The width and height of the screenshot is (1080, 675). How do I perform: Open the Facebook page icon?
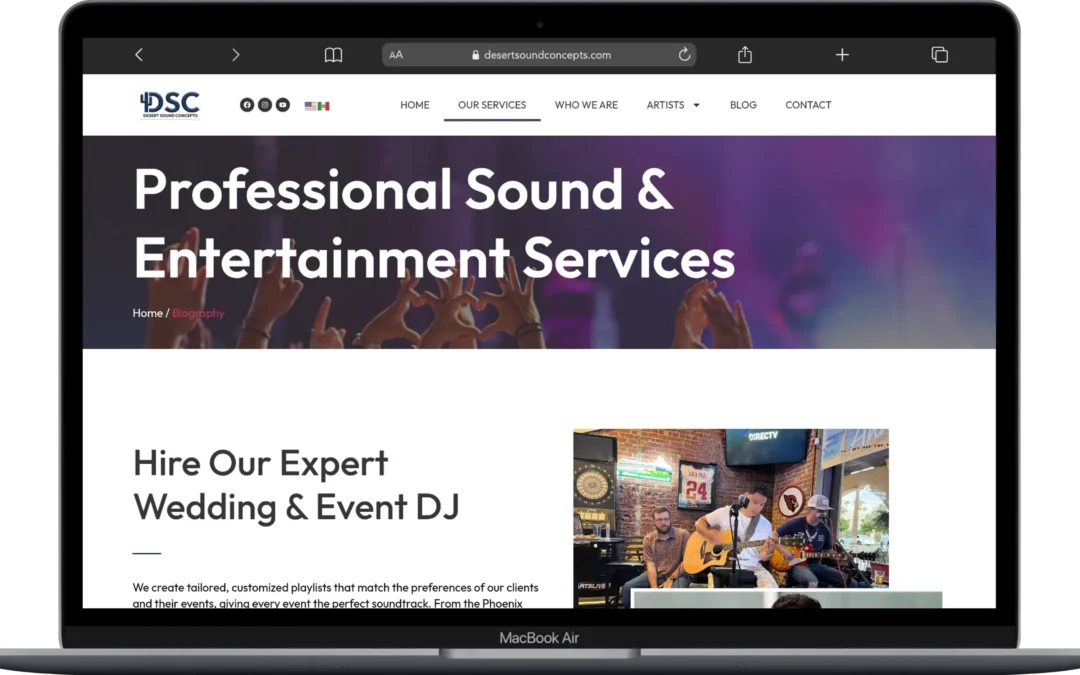click(x=247, y=104)
